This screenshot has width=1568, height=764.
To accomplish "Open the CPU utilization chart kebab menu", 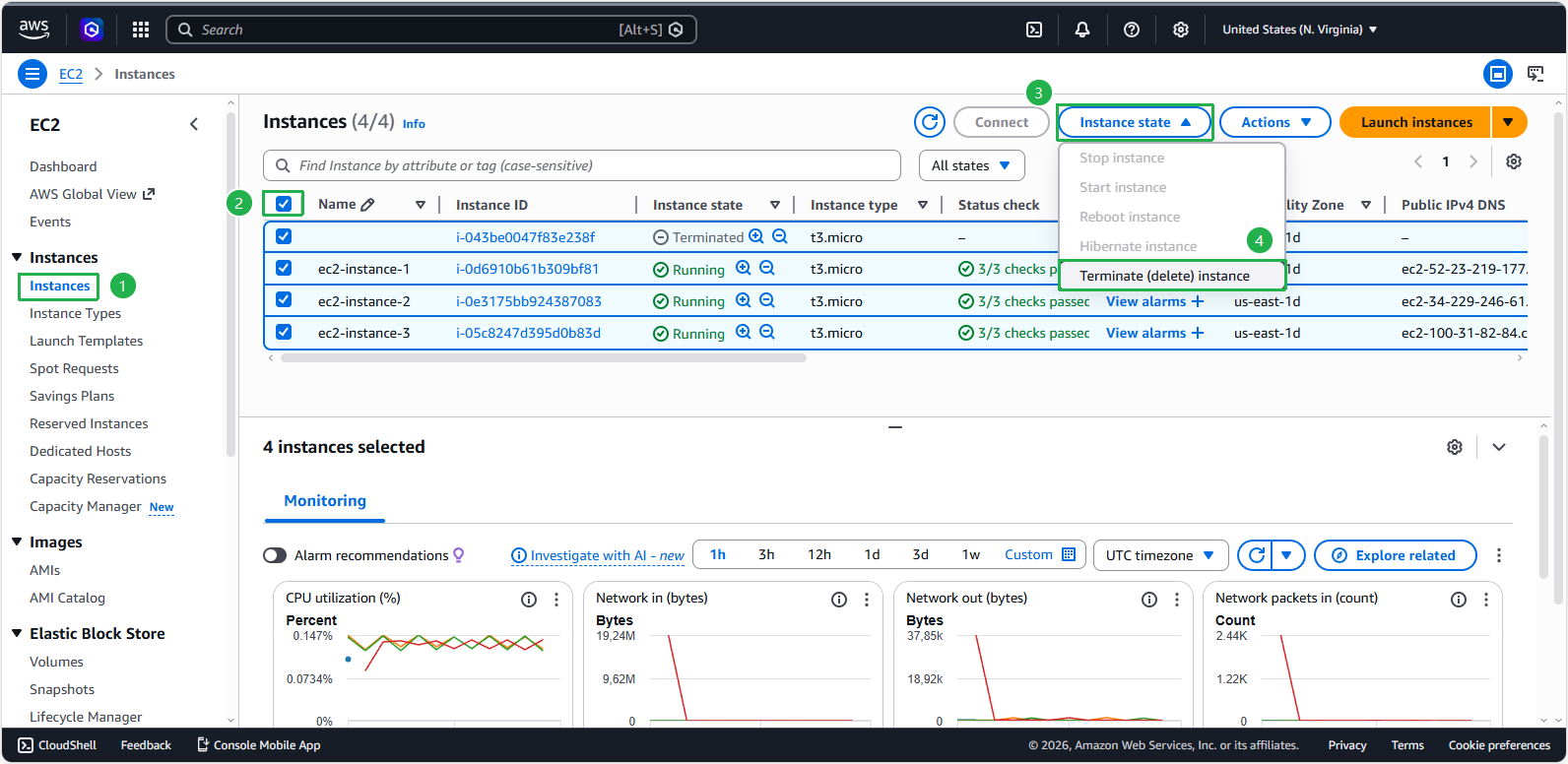I will (x=556, y=600).
